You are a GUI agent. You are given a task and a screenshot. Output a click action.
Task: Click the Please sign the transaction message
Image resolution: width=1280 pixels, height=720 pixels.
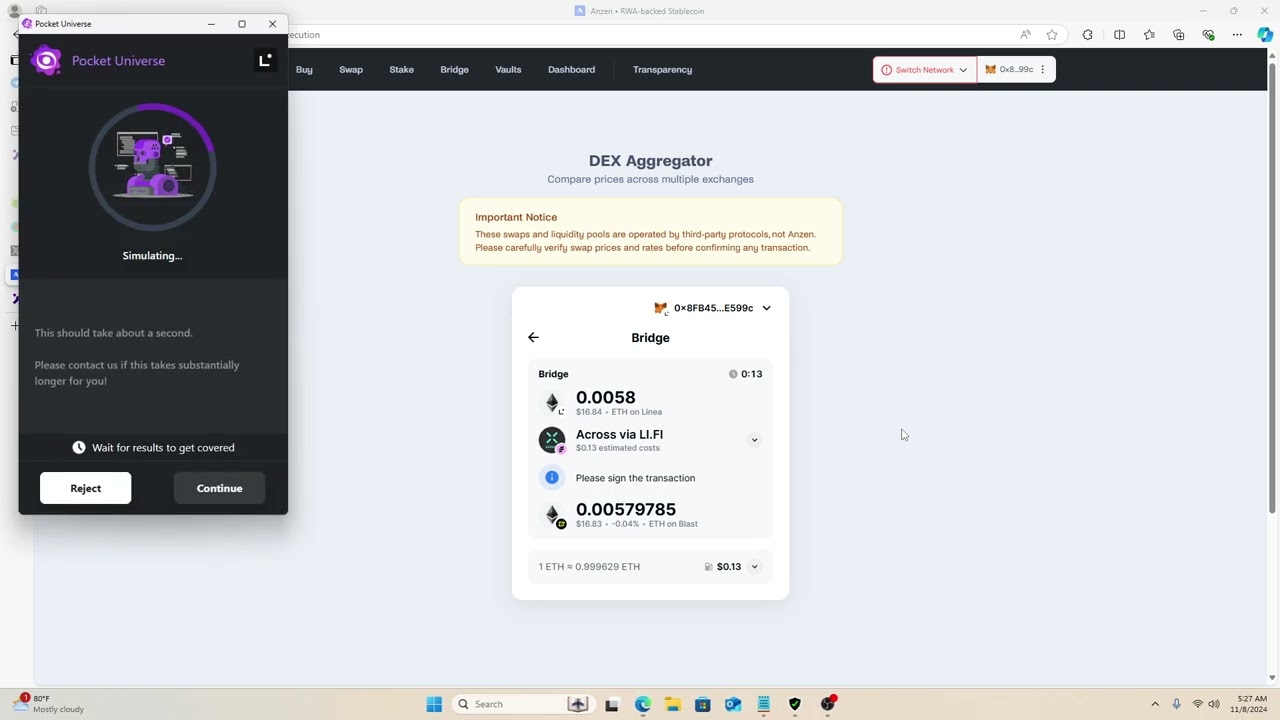635,478
